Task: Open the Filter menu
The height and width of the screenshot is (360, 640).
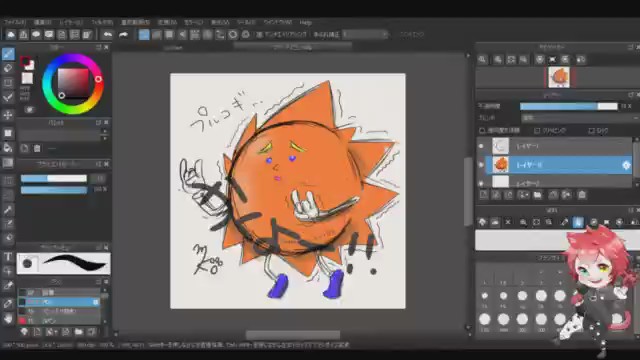Action: (102, 22)
